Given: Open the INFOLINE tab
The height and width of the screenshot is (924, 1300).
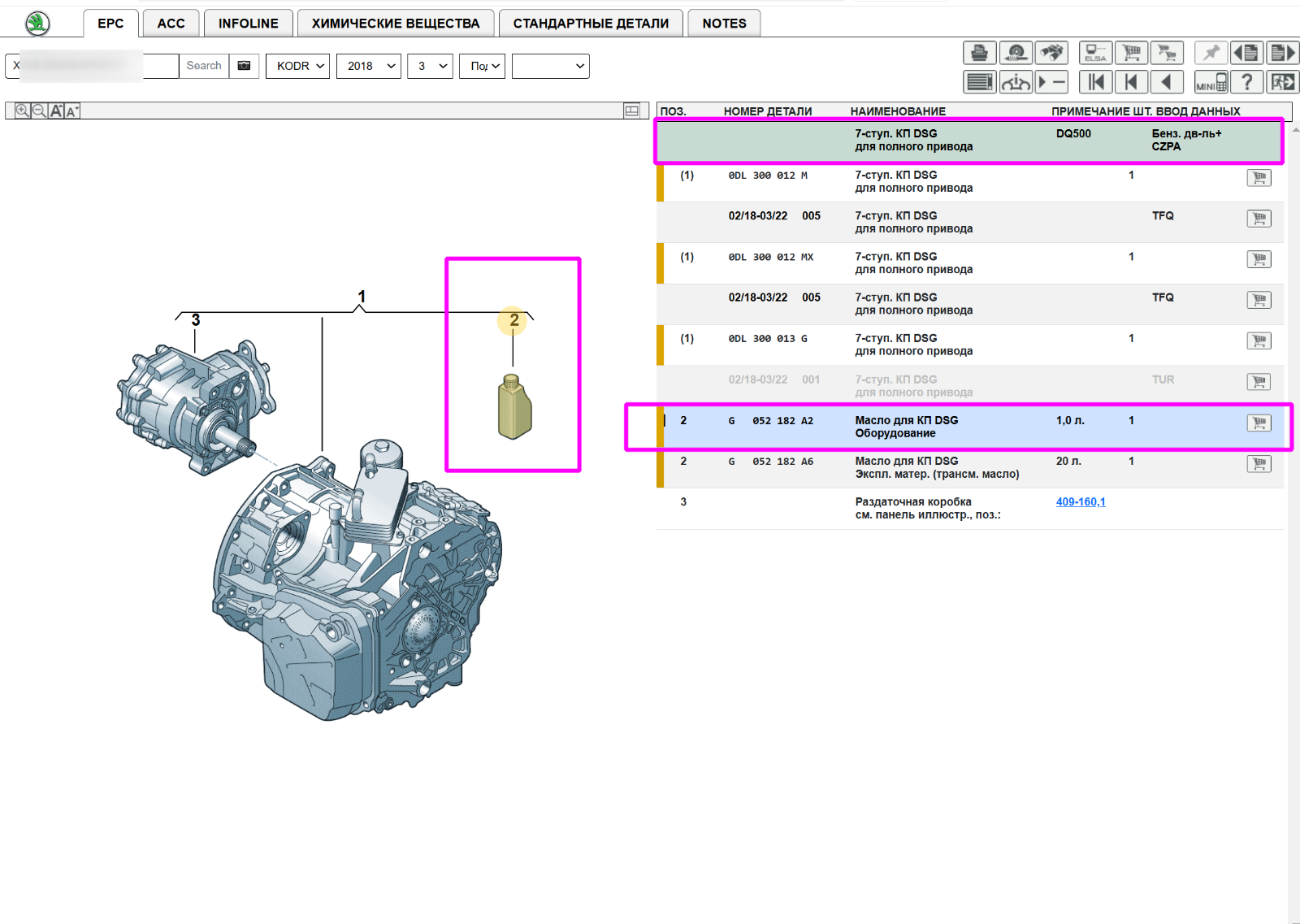Looking at the screenshot, I should click(x=248, y=24).
